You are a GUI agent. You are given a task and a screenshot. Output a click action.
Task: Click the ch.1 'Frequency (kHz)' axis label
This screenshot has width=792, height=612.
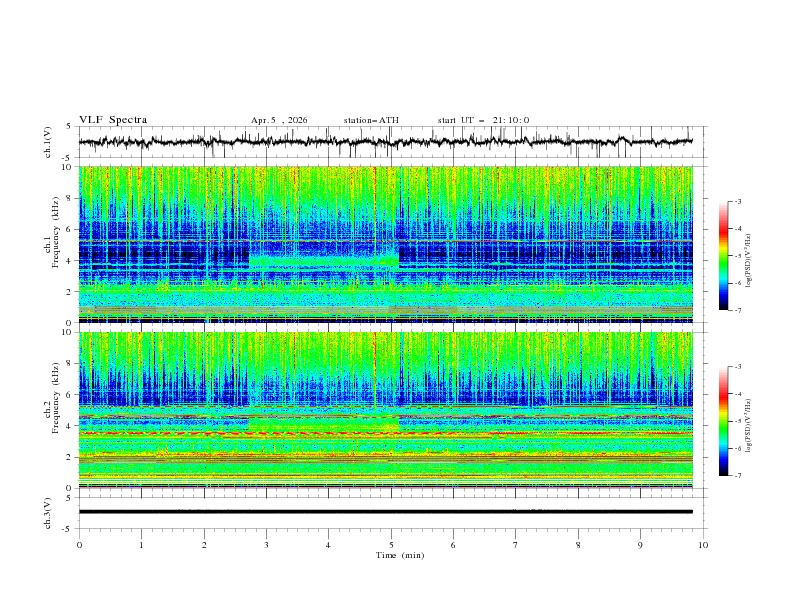56,232
